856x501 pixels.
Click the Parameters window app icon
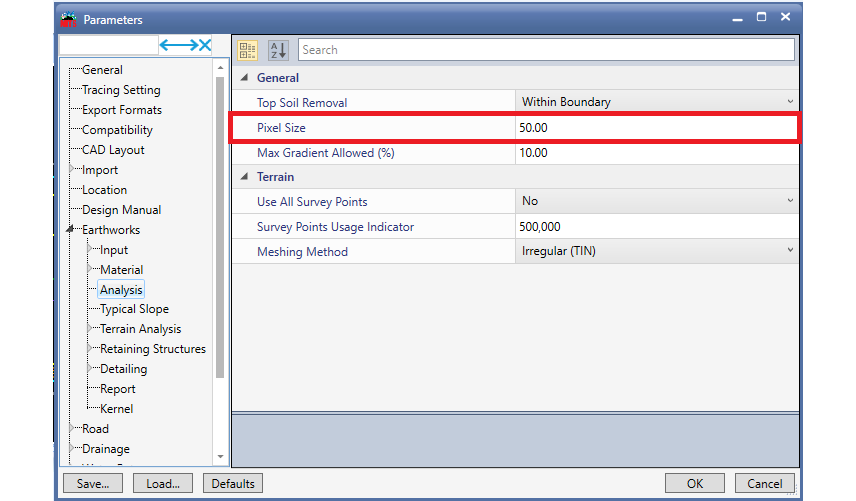click(69, 19)
